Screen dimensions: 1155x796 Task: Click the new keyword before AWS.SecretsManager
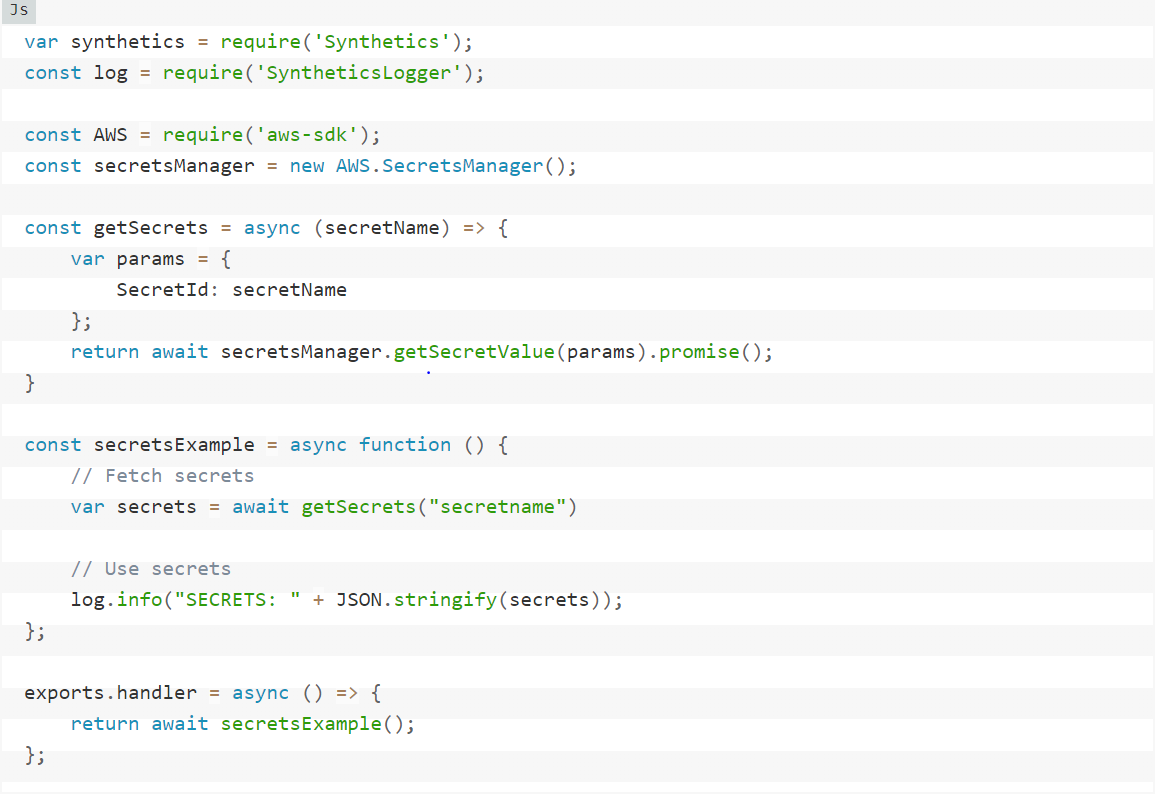[x=307, y=166]
